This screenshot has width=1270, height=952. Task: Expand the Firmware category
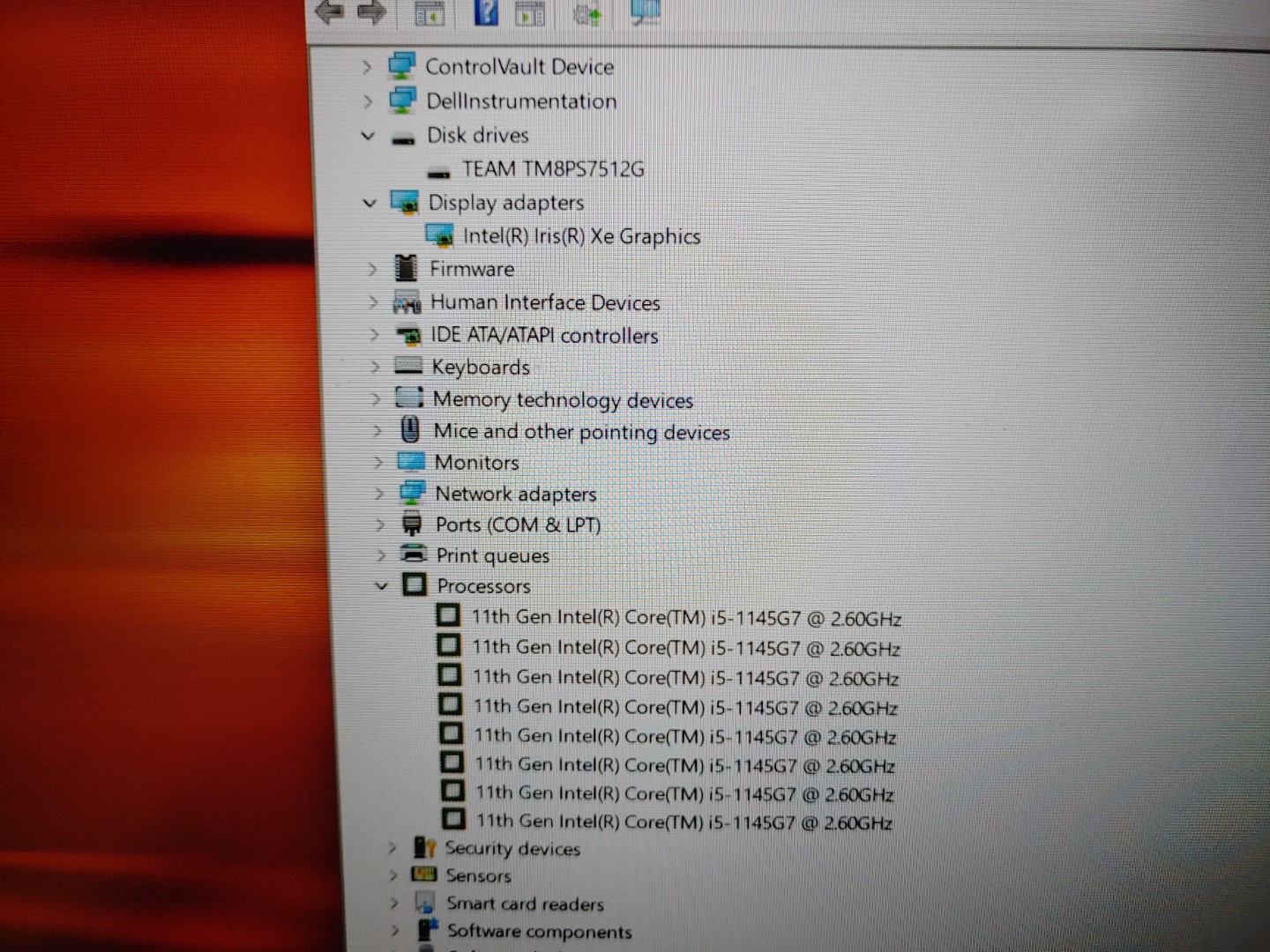pyautogui.click(x=372, y=269)
